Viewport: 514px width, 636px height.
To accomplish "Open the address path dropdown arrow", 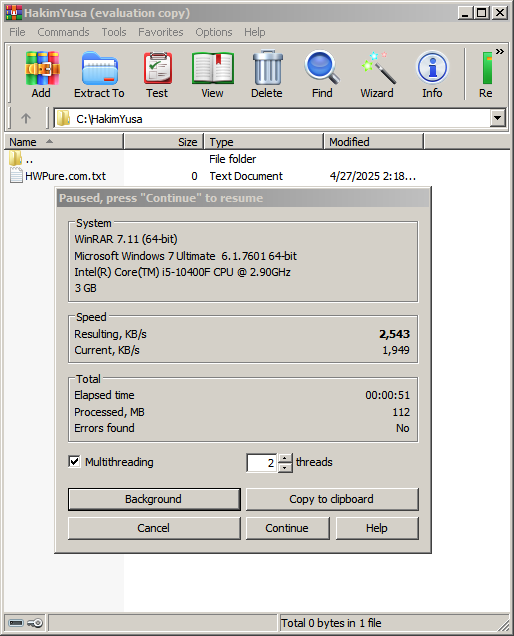I will coord(497,119).
